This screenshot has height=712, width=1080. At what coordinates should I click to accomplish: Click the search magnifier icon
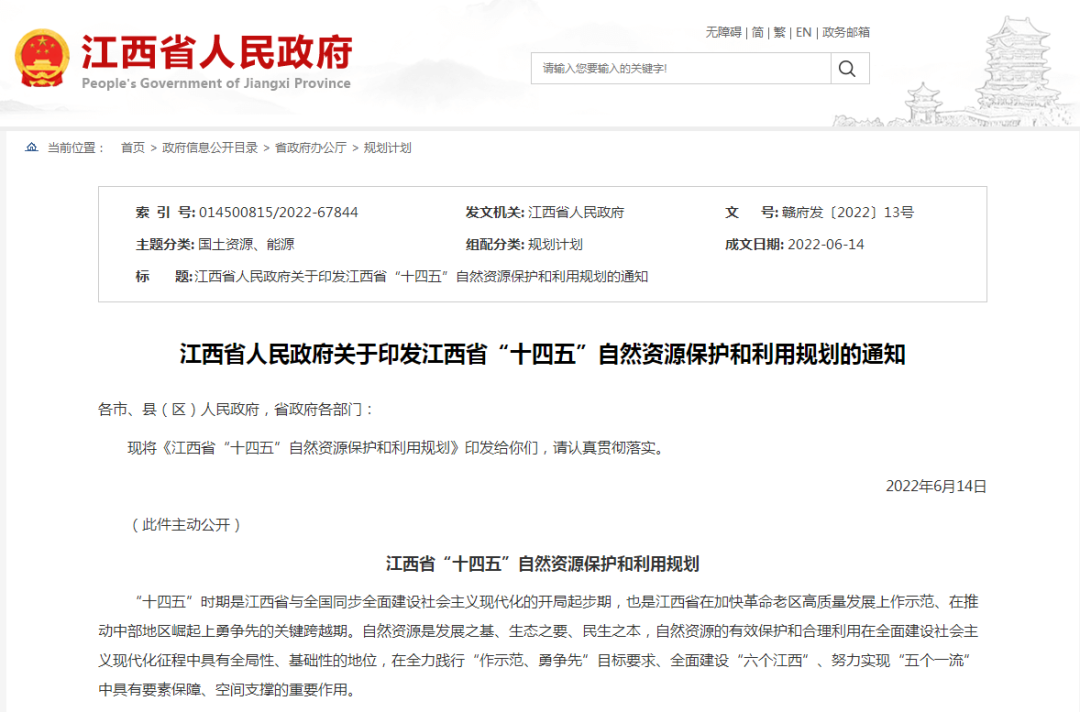[848, 68]
